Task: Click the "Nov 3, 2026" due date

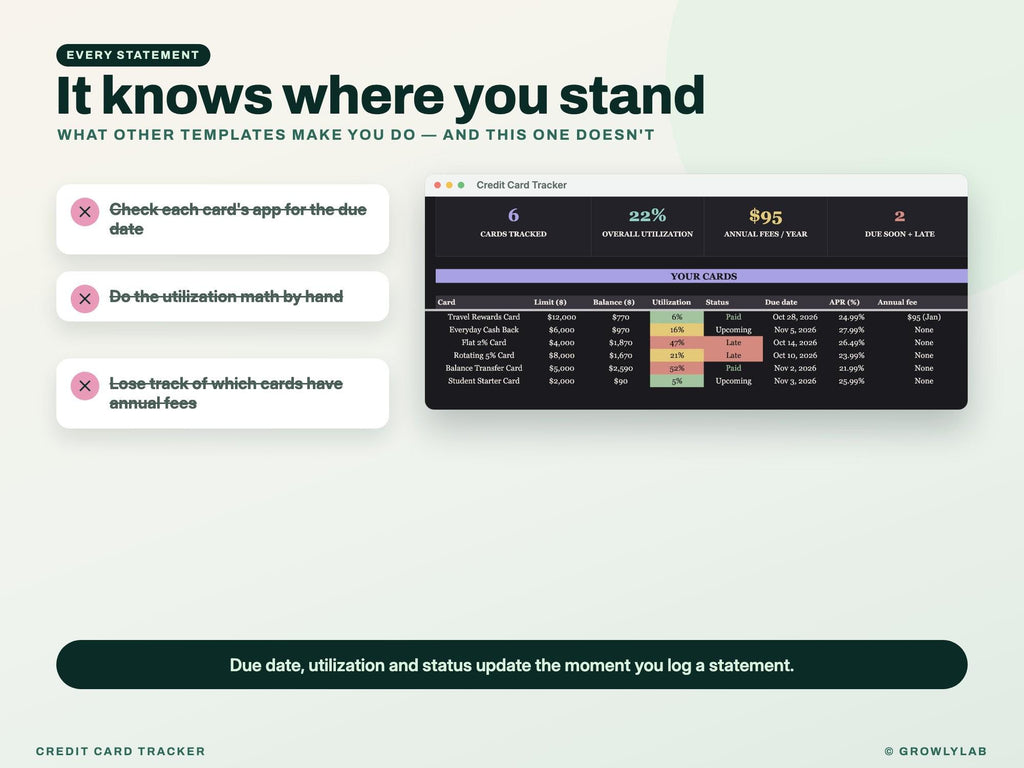Action: (795, 381)
